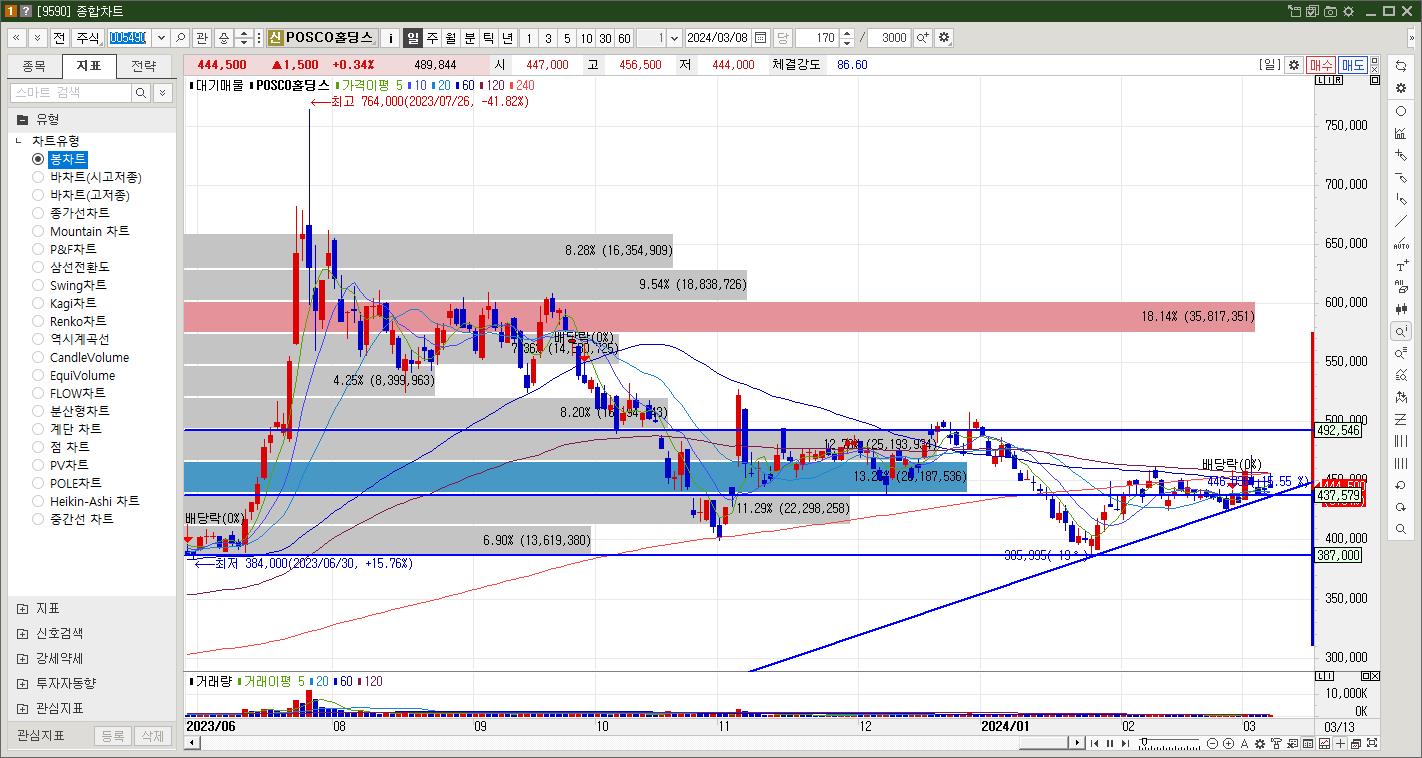1422x758 pixels.
Task: Toggle the crosshair plus icon in bottom toolbar
Action: (1340, 743)
